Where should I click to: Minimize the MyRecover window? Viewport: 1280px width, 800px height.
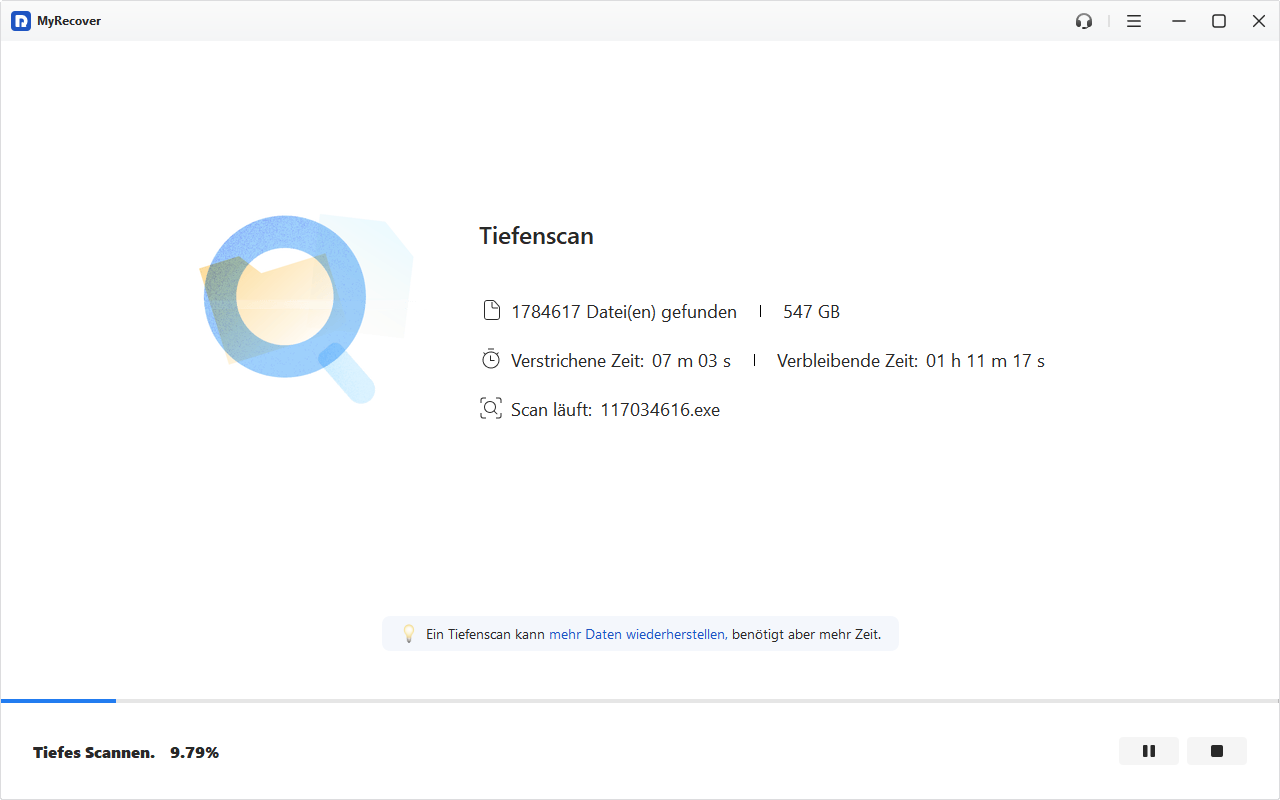(x=1179, y=21)
